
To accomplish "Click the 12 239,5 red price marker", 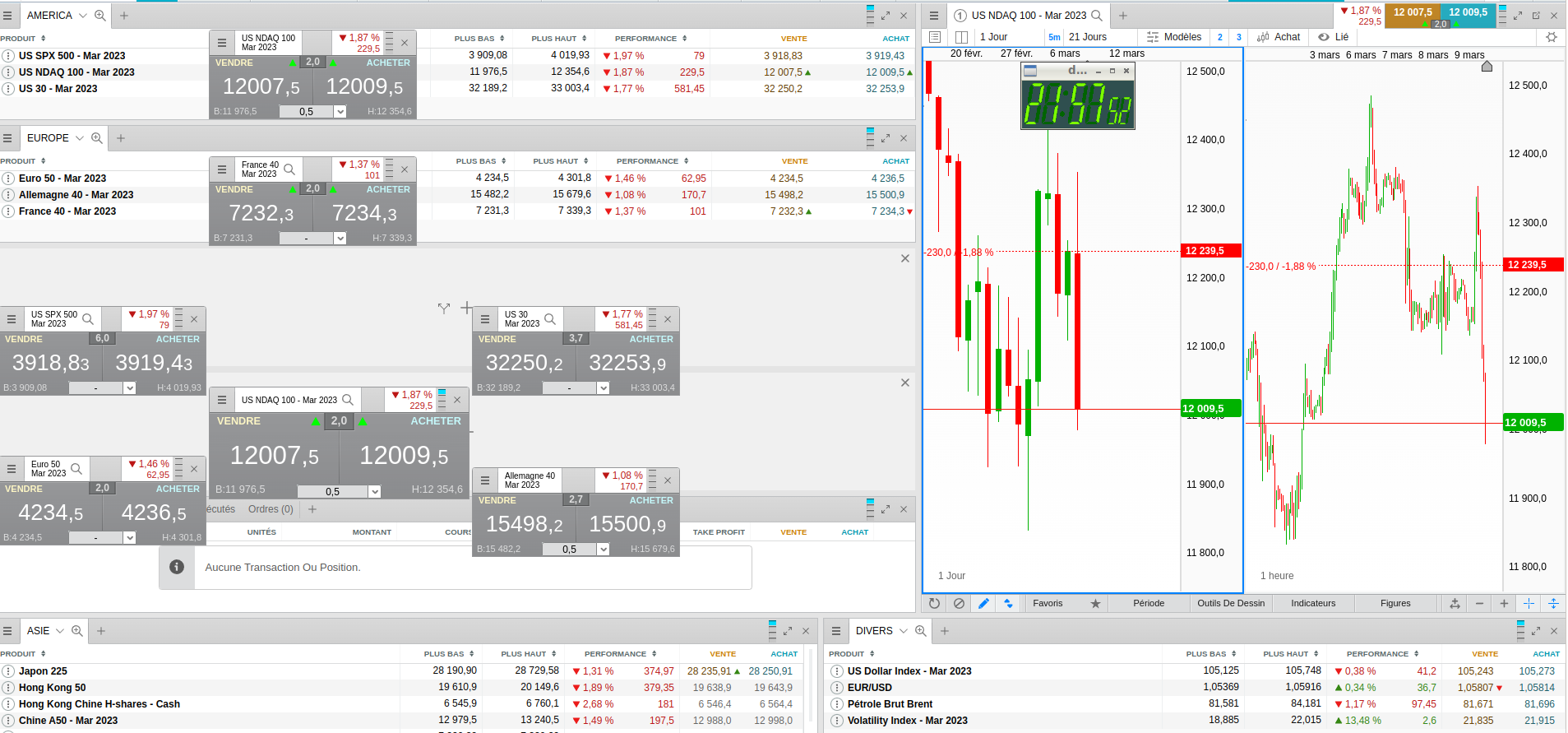I will 1210,251.
